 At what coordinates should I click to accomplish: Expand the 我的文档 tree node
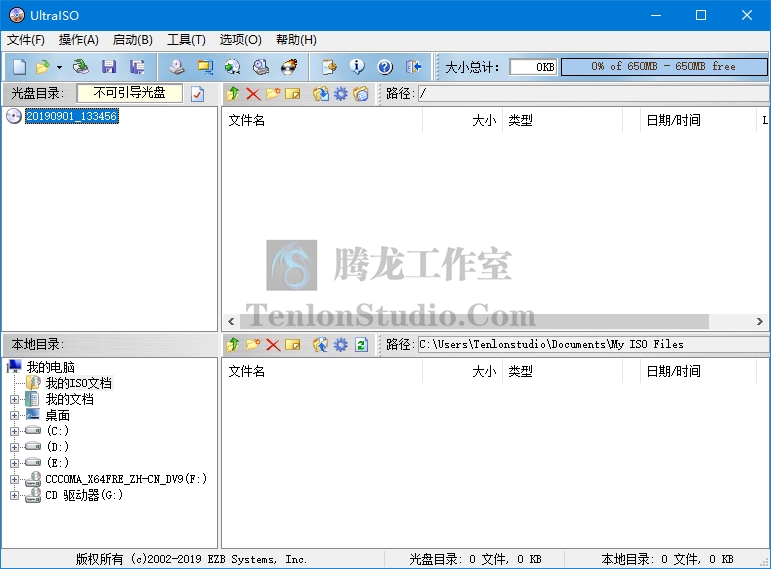click(x=14, y=399)
